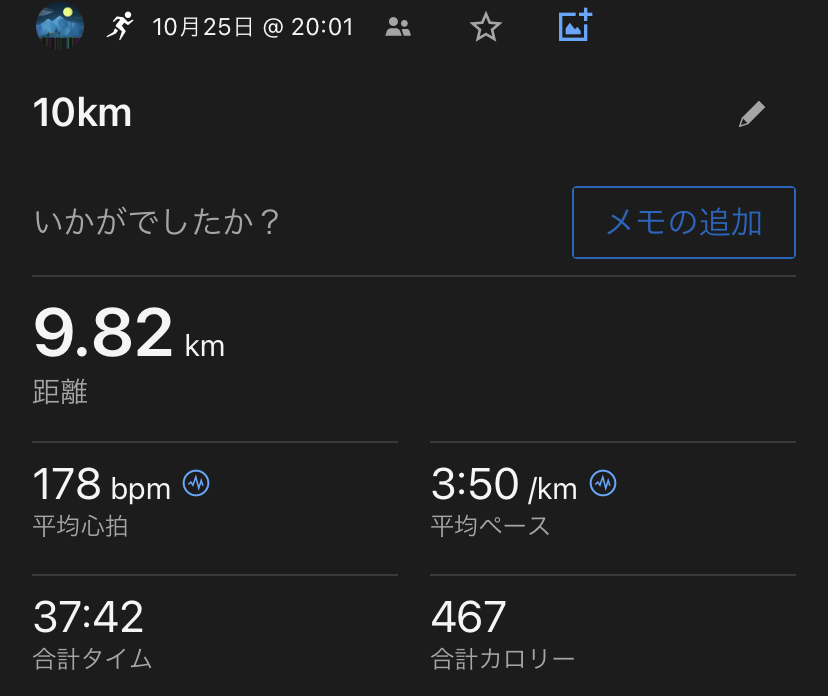Edit the activity name with pencil icon
Viewport: 828px width, 696px height.
click(x=751, y=115)
